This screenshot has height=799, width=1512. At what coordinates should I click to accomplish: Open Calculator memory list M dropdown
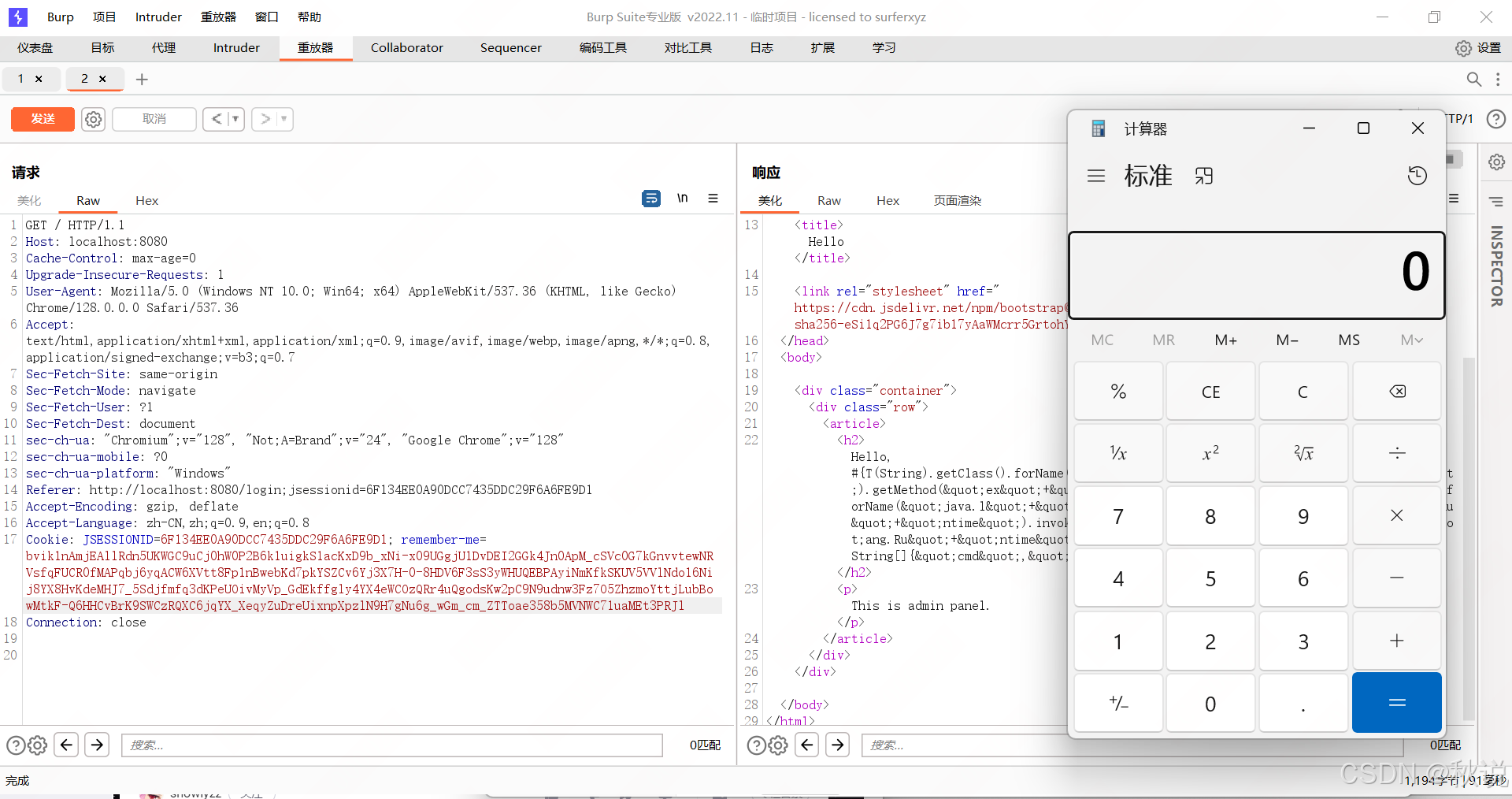point(1411,340)
